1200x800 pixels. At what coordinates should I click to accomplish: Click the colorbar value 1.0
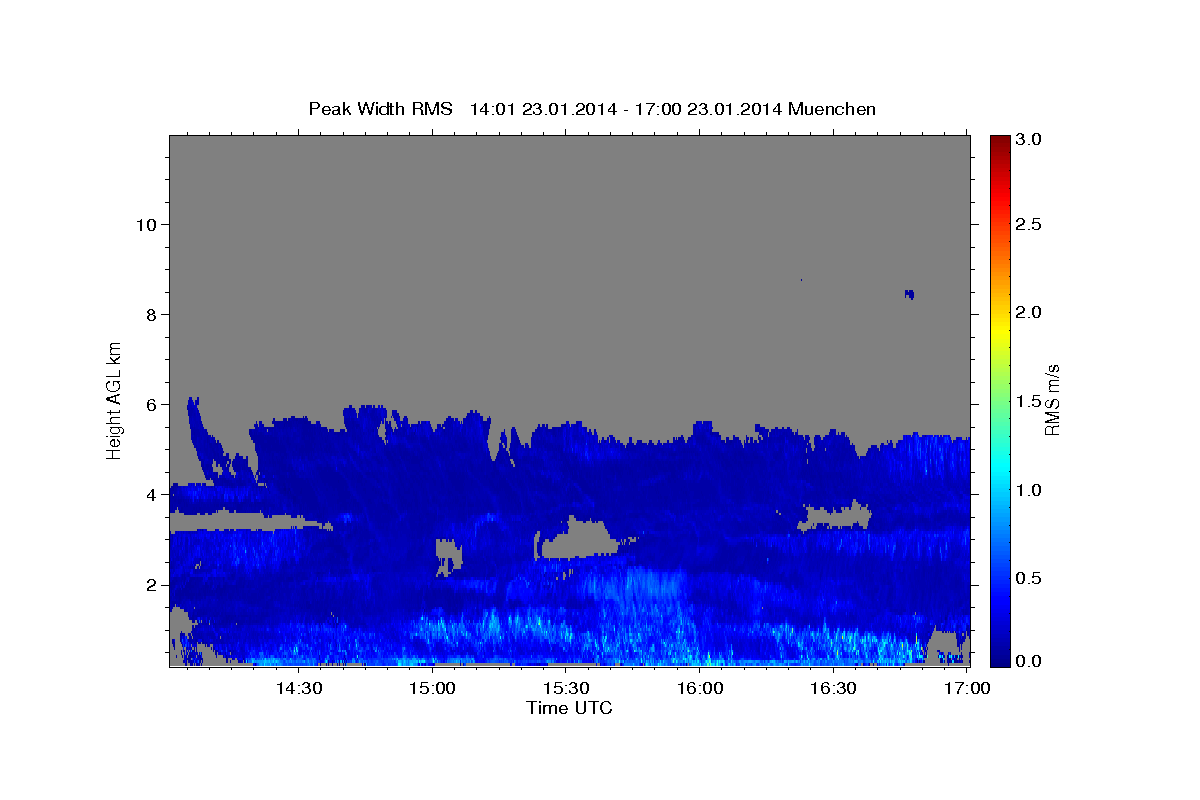1029,490
